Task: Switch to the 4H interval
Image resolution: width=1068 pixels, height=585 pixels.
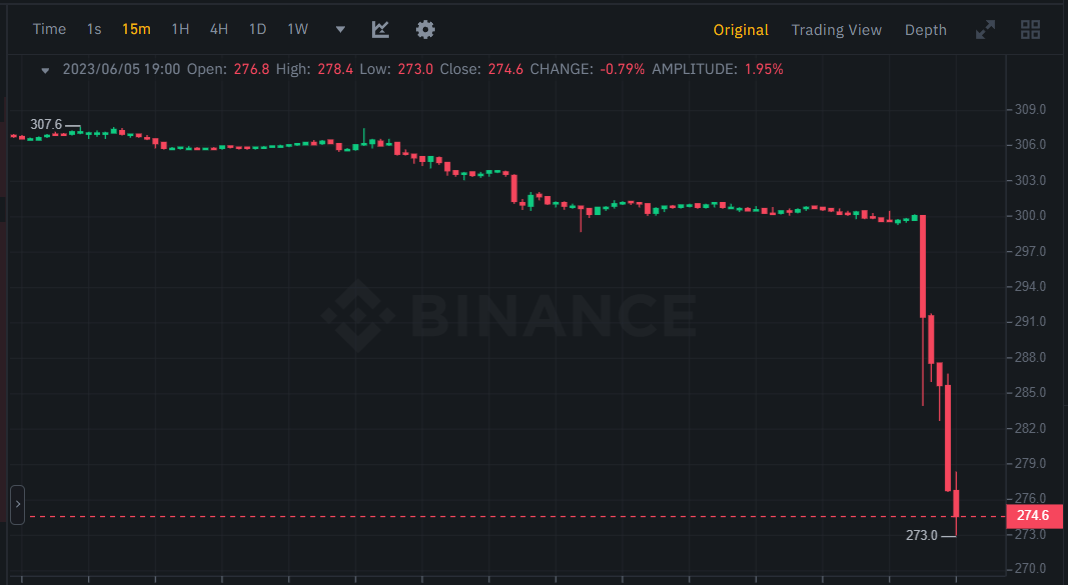Action: (219, 29)
